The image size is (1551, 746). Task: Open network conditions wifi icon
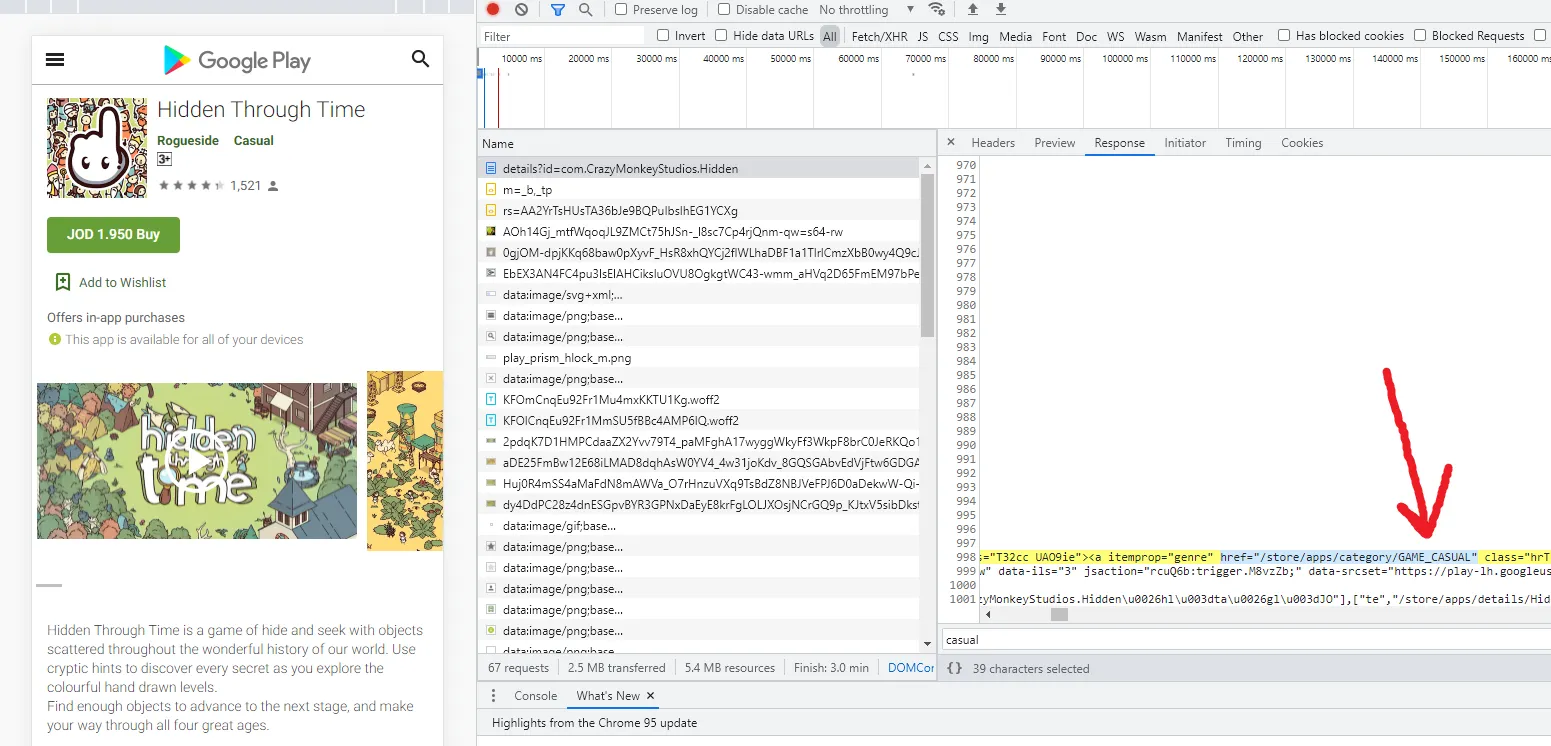click(x=936, y=10)
